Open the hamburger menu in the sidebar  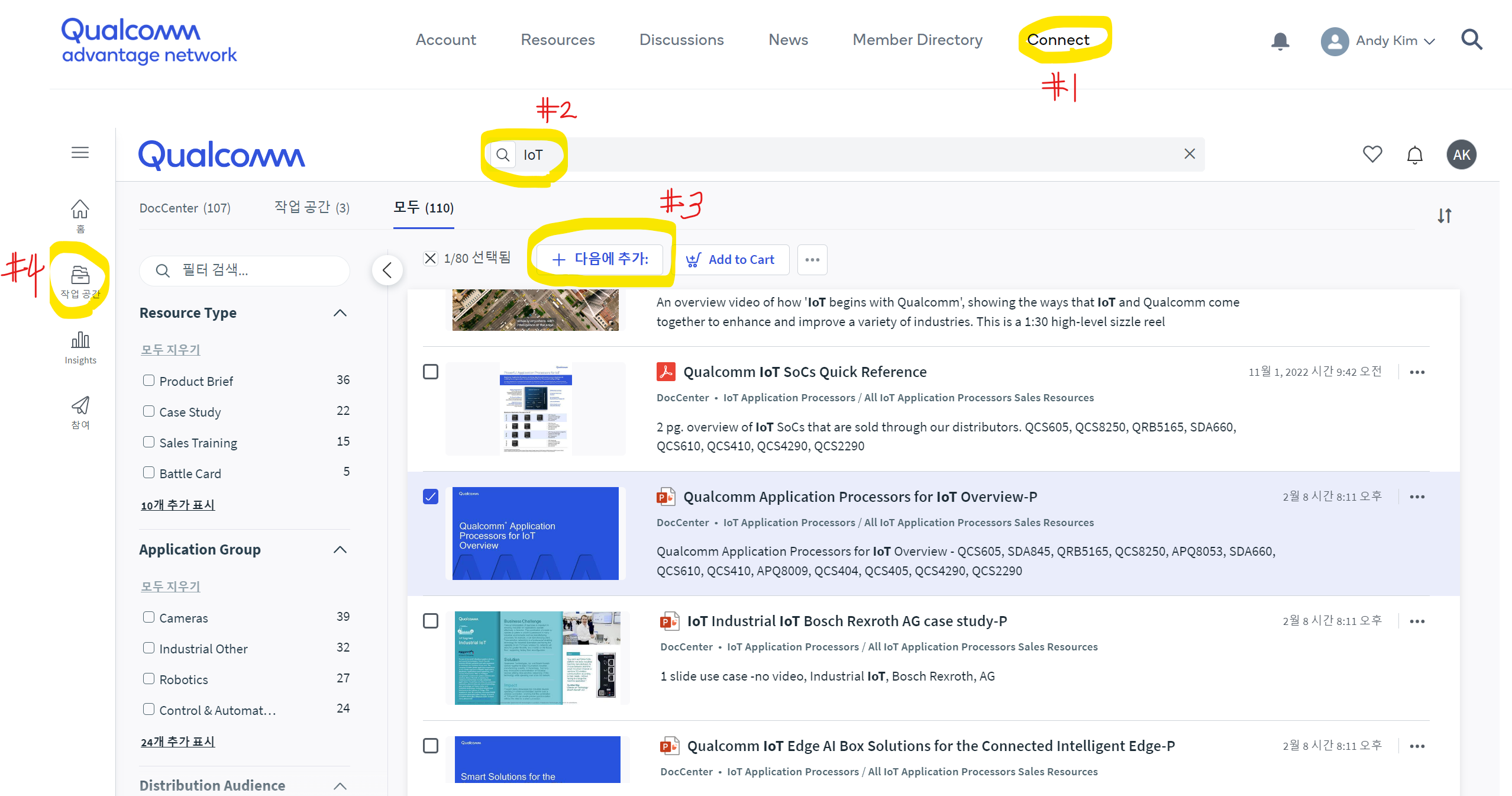click(80, 153)
